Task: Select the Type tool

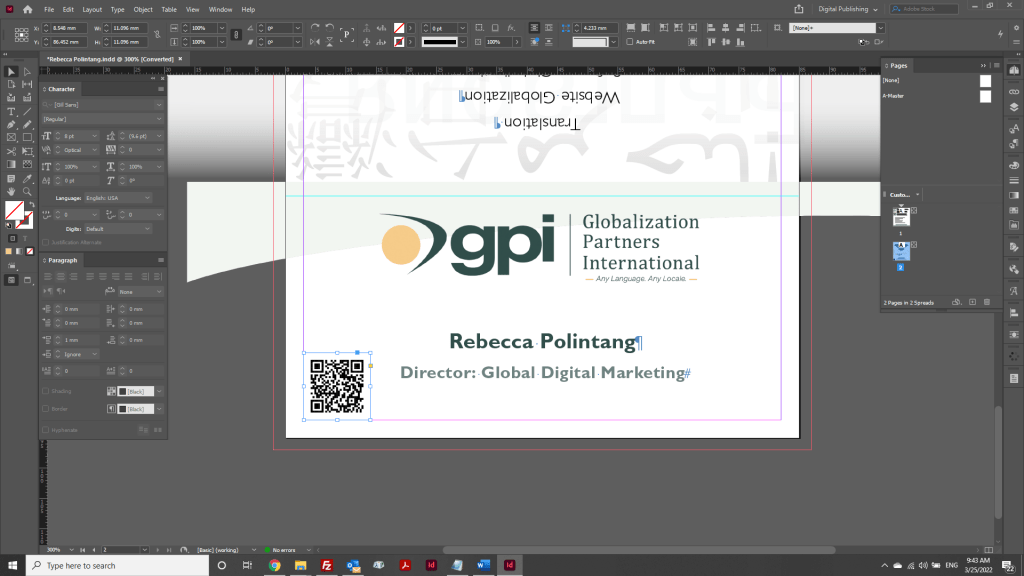Action: coord(12,112)
